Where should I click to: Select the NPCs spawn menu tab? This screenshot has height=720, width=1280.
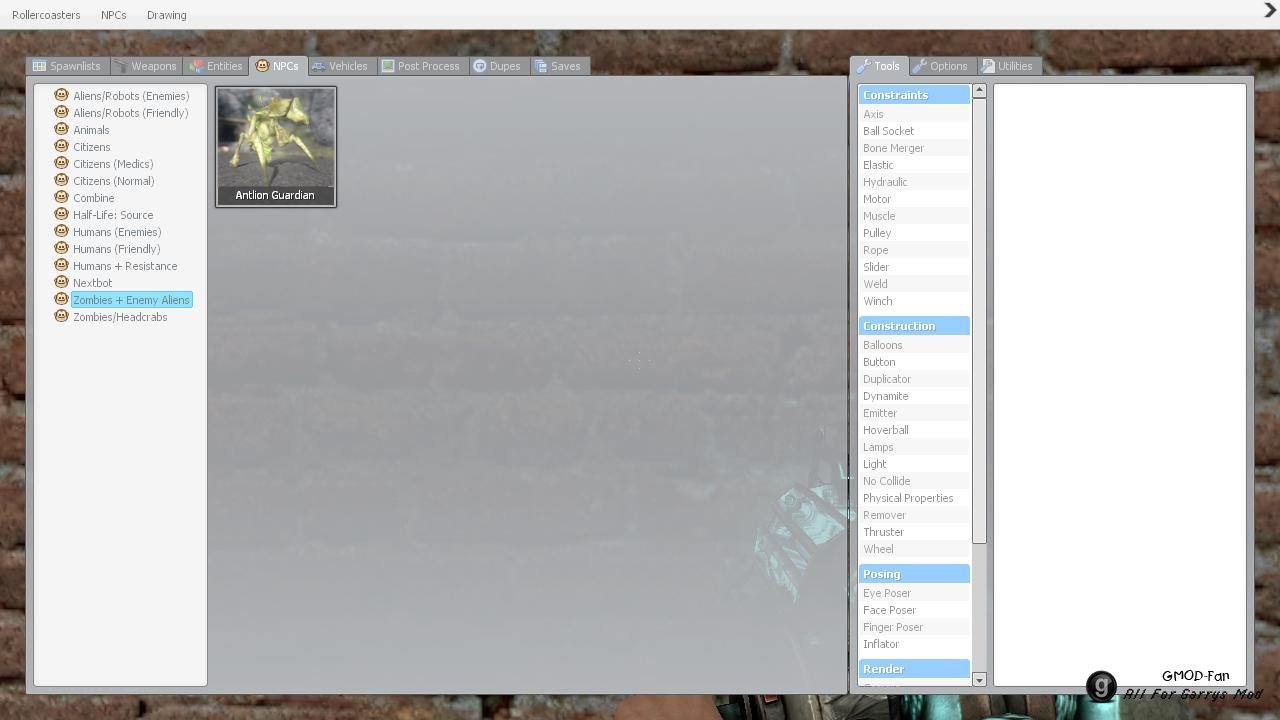point(278,66)
